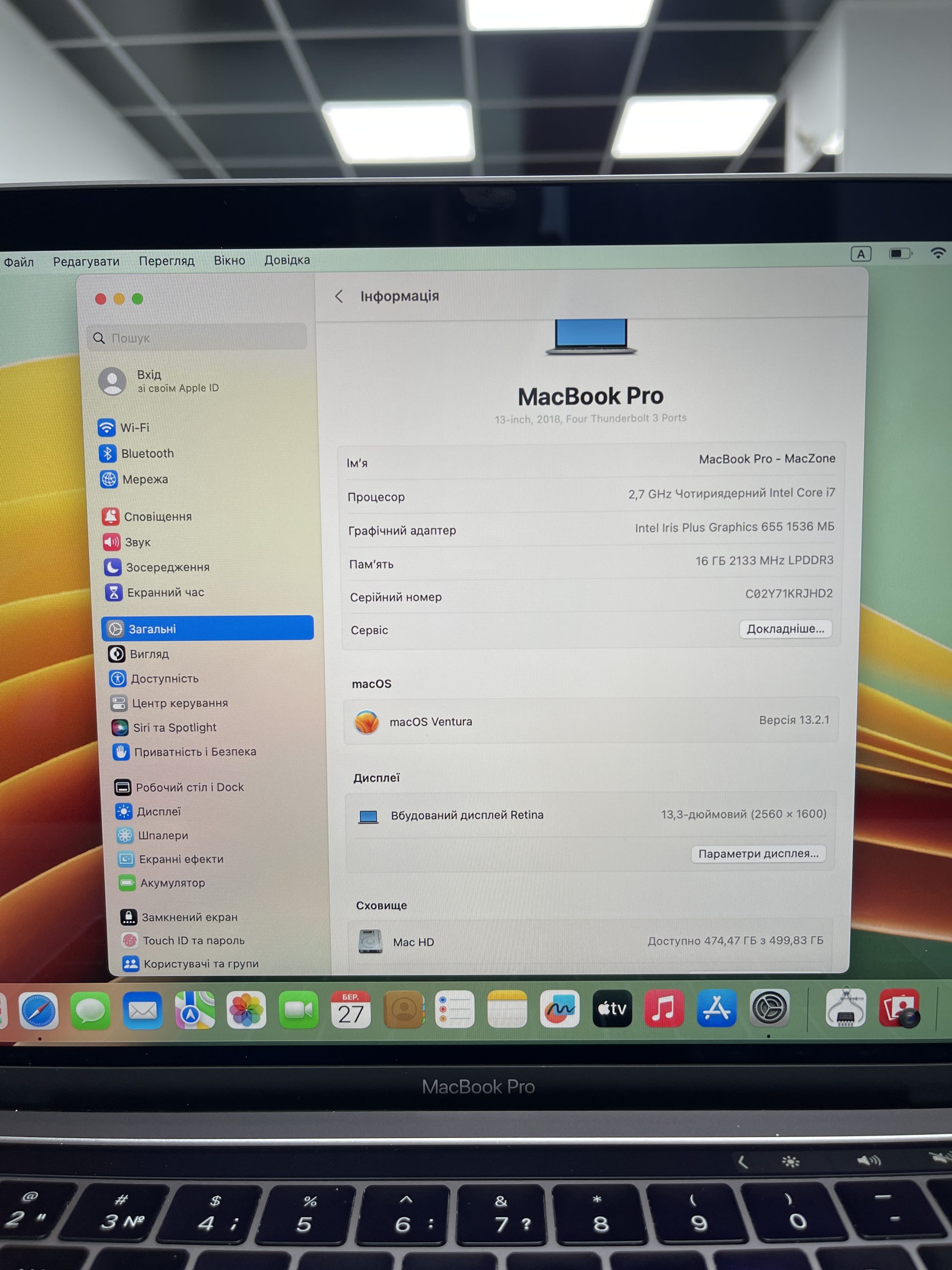Open Reminders in the Dock
The image size is (952, 1270).
[455, 1010]
